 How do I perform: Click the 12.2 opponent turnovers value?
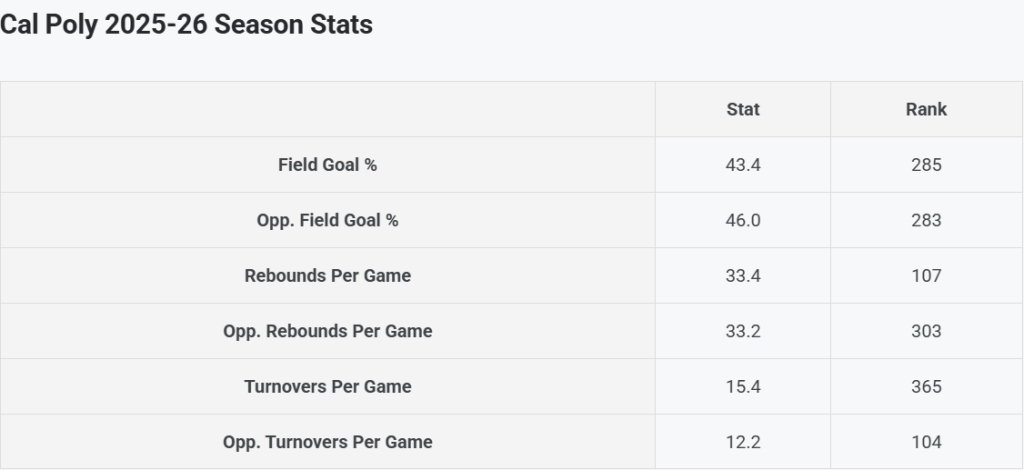click(x=743, y=442)
